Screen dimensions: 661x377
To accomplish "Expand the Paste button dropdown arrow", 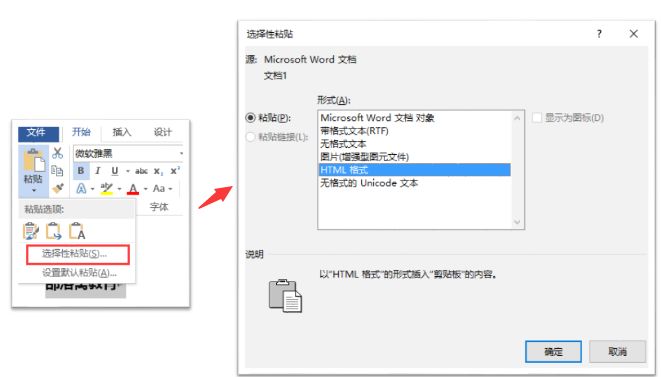I will [34, 191].
